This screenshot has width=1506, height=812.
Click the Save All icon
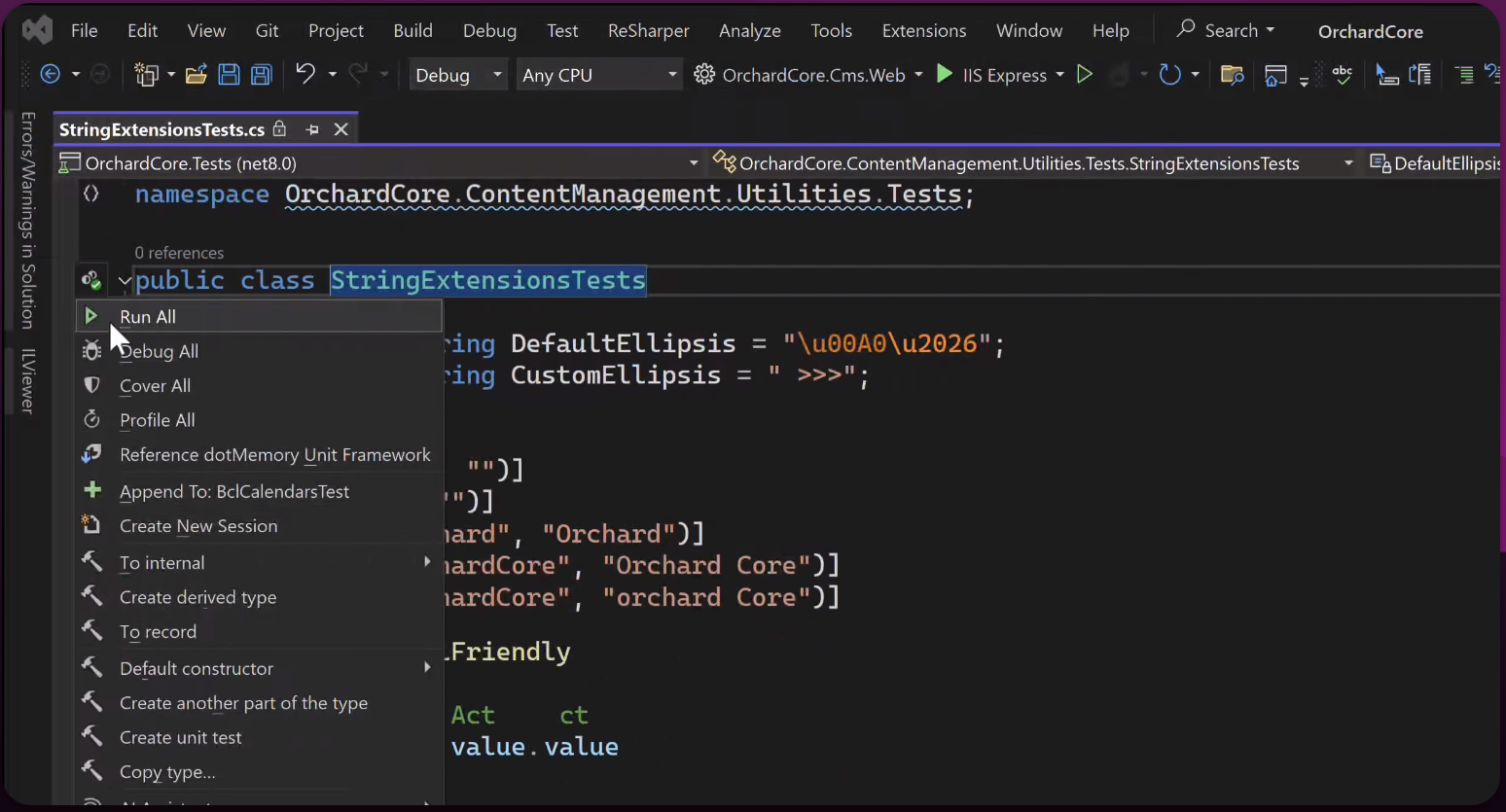[x=262, y=74]
